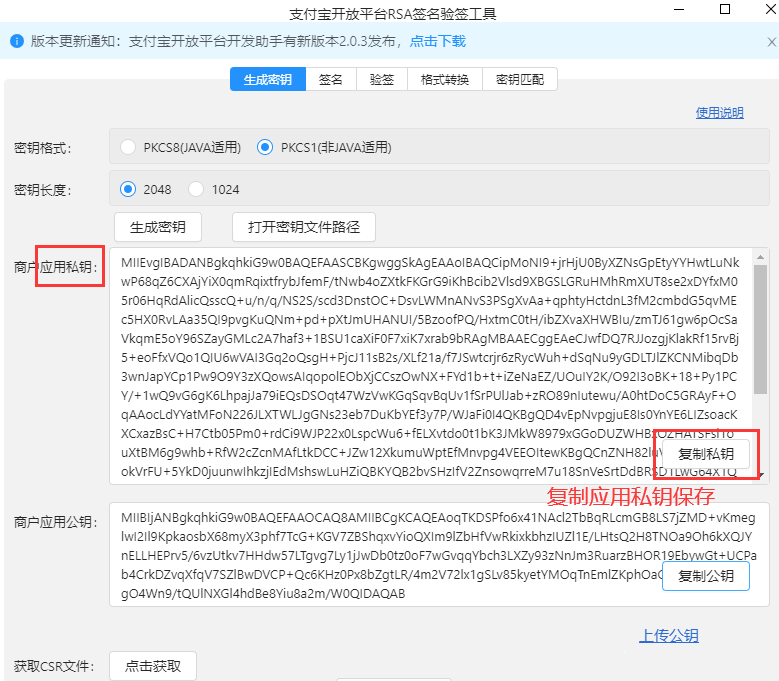This screenshot has width=779, height=681.
Task: Click the private key scrollbar thumb
Action: pos(760,329)
